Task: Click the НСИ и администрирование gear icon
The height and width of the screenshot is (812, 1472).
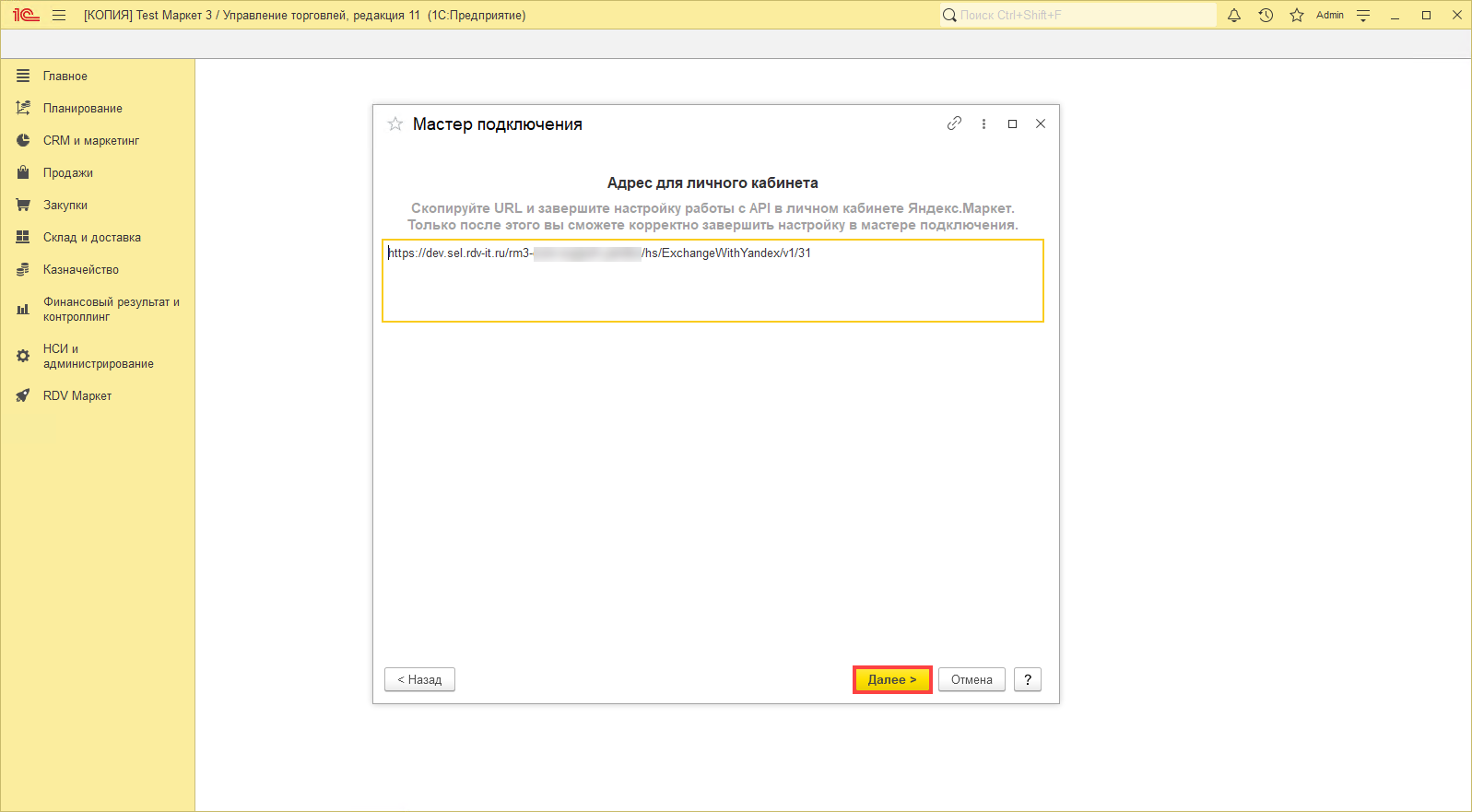Action: point(23,356)
